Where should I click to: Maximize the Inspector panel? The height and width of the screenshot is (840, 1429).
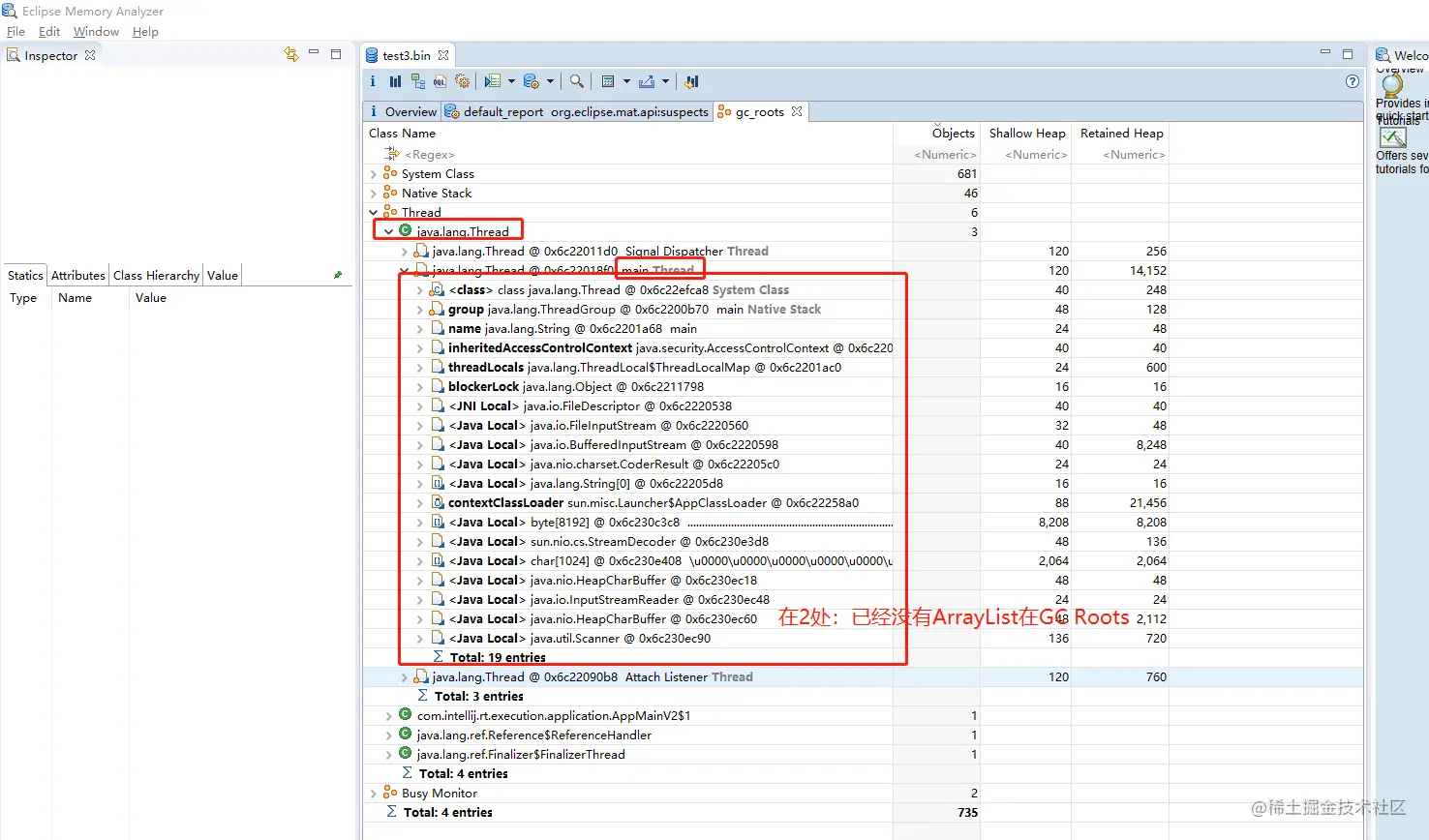click(336, 54)
